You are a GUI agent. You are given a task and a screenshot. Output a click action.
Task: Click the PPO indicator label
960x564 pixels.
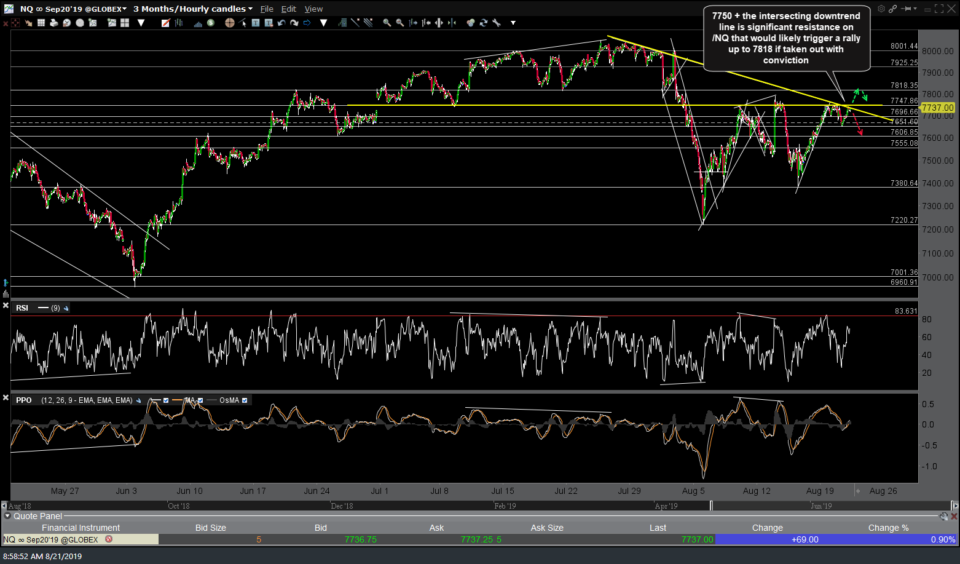23,400
